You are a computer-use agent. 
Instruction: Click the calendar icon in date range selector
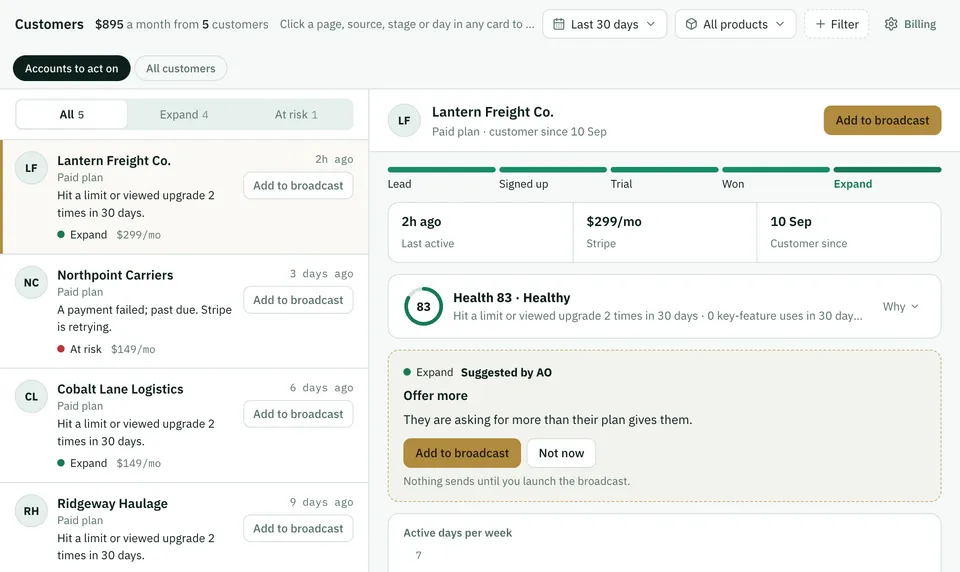pyautogui.click(x=558, y=24)
